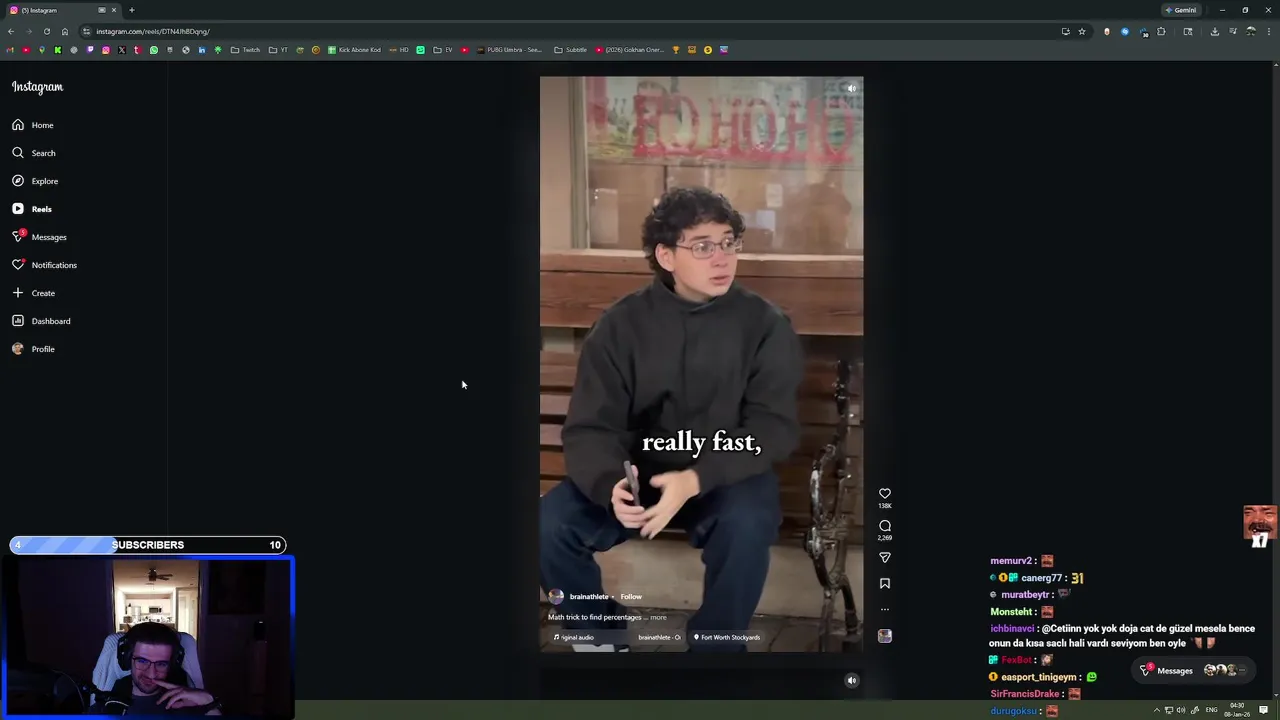Mute the reel using the speaker icon at top
This screenshot has width=1280, height=720.
pos(852,89)
